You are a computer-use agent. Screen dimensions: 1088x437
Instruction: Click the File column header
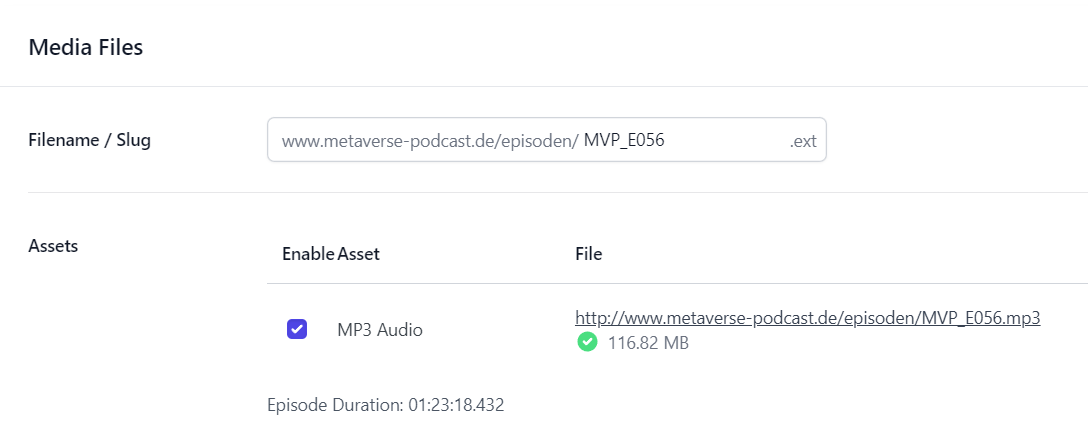click(x=588, y=254)
